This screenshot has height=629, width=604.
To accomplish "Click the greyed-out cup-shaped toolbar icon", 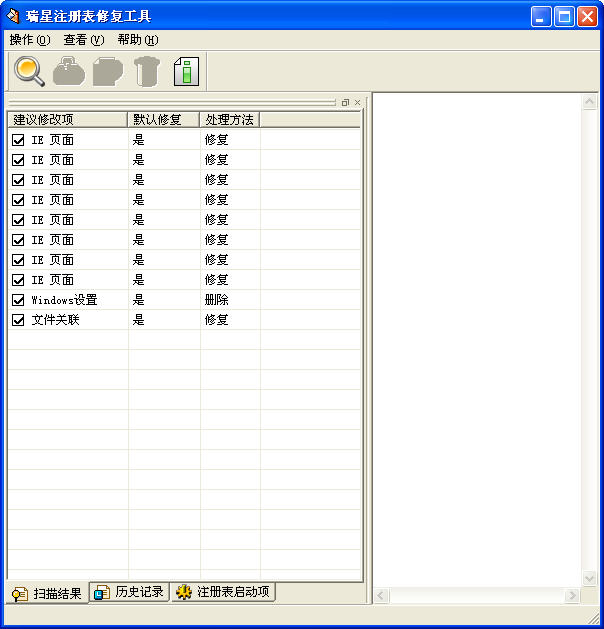I will (x=107, y=72).
